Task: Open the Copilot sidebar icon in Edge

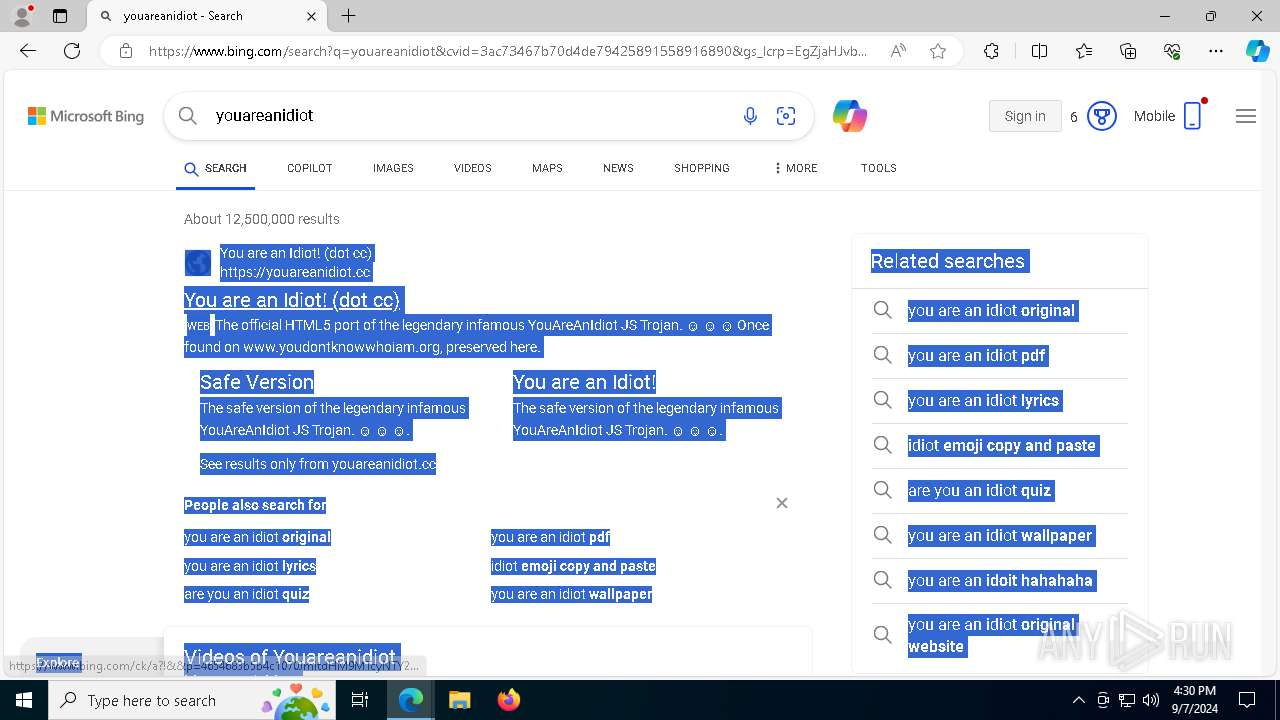Action: tap(1257, 51)
